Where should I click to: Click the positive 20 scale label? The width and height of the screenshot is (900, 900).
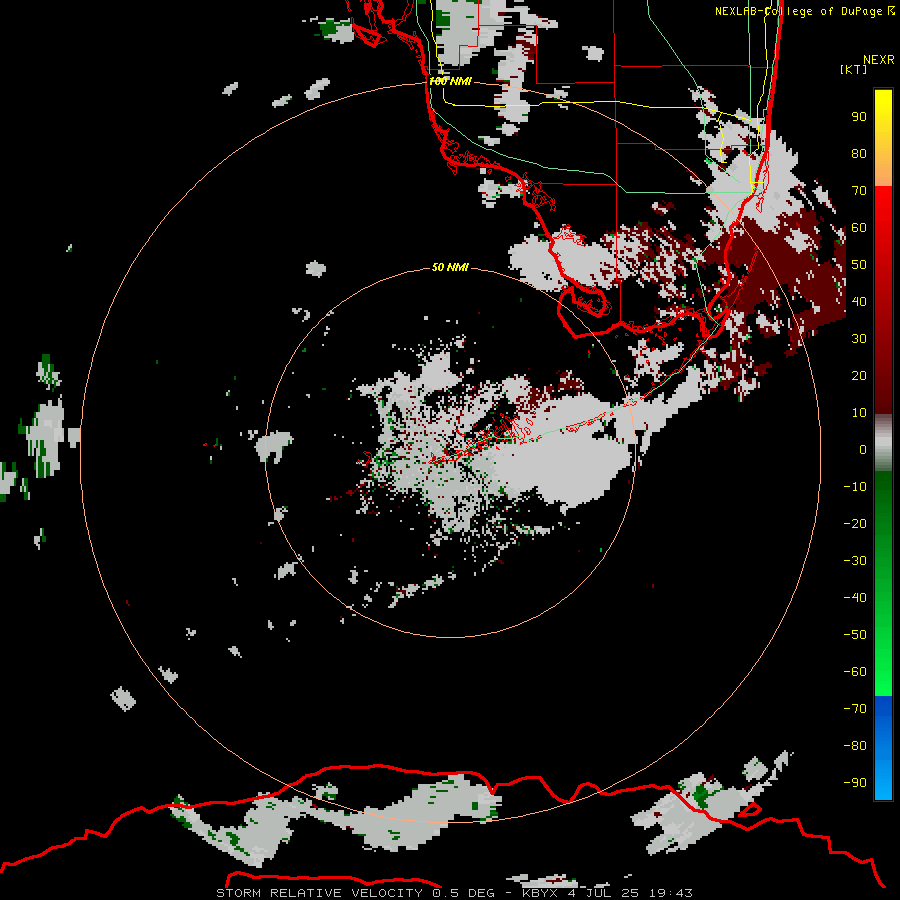[x=859, y=376]
